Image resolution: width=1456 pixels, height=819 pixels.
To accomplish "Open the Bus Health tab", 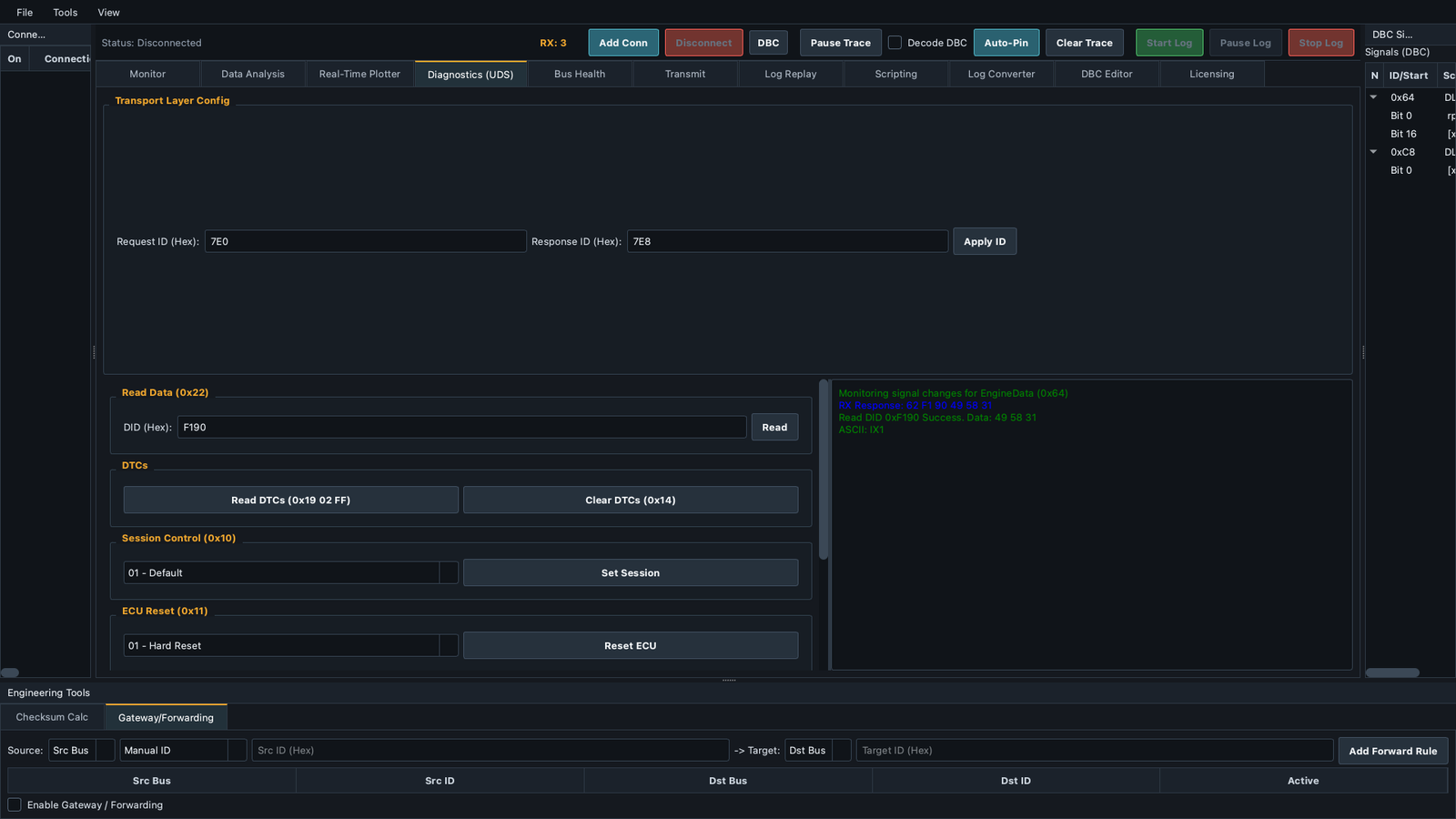I will pyautogui.click(x=580, y=74).
